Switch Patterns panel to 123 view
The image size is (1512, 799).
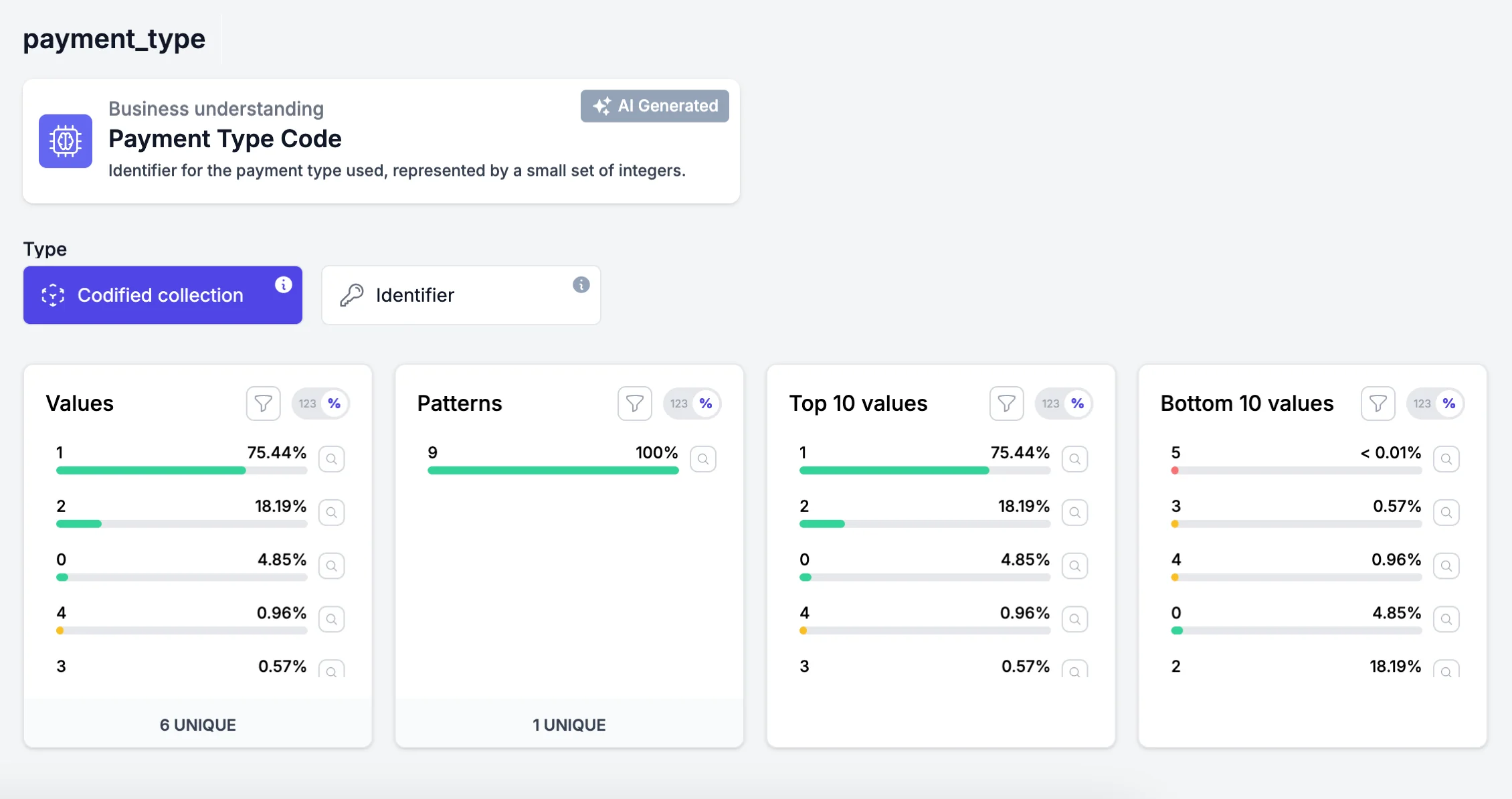(x=679, y=403)
